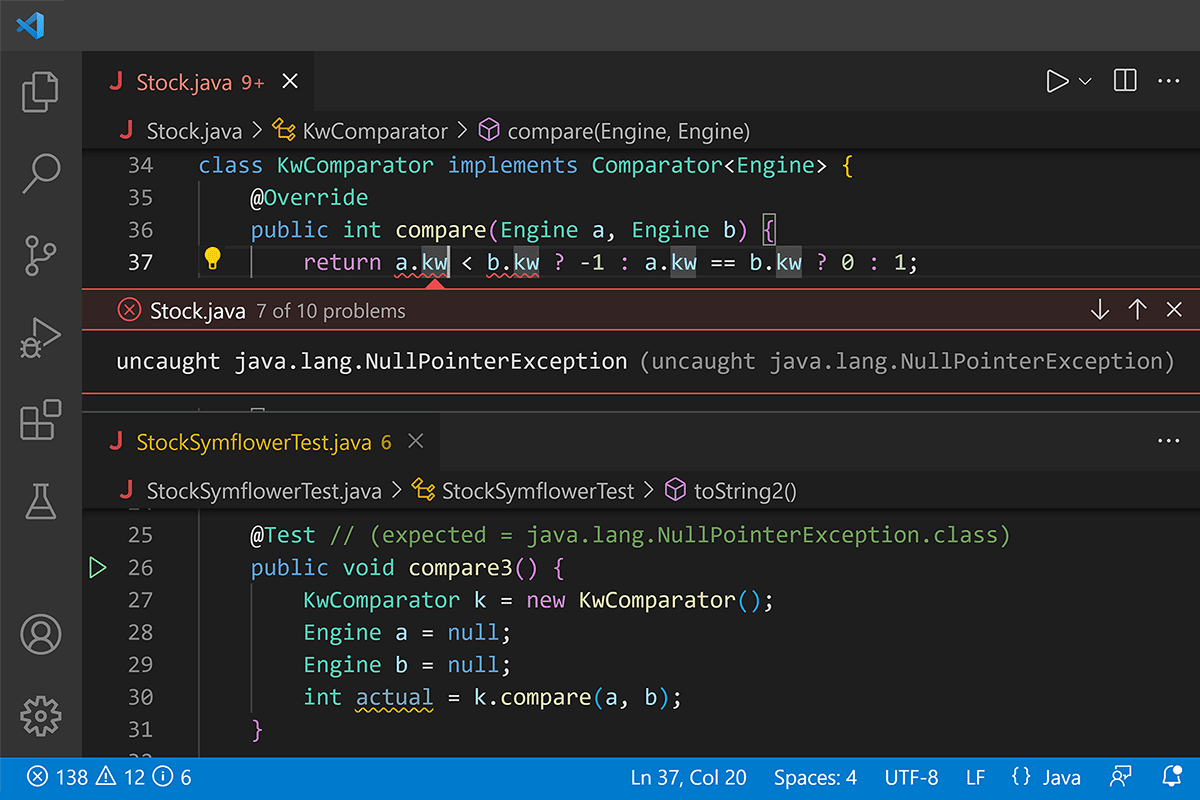The image size is (1200, 800).
Task: Open the run options dropdown arrow
Action: [1085, 81]
